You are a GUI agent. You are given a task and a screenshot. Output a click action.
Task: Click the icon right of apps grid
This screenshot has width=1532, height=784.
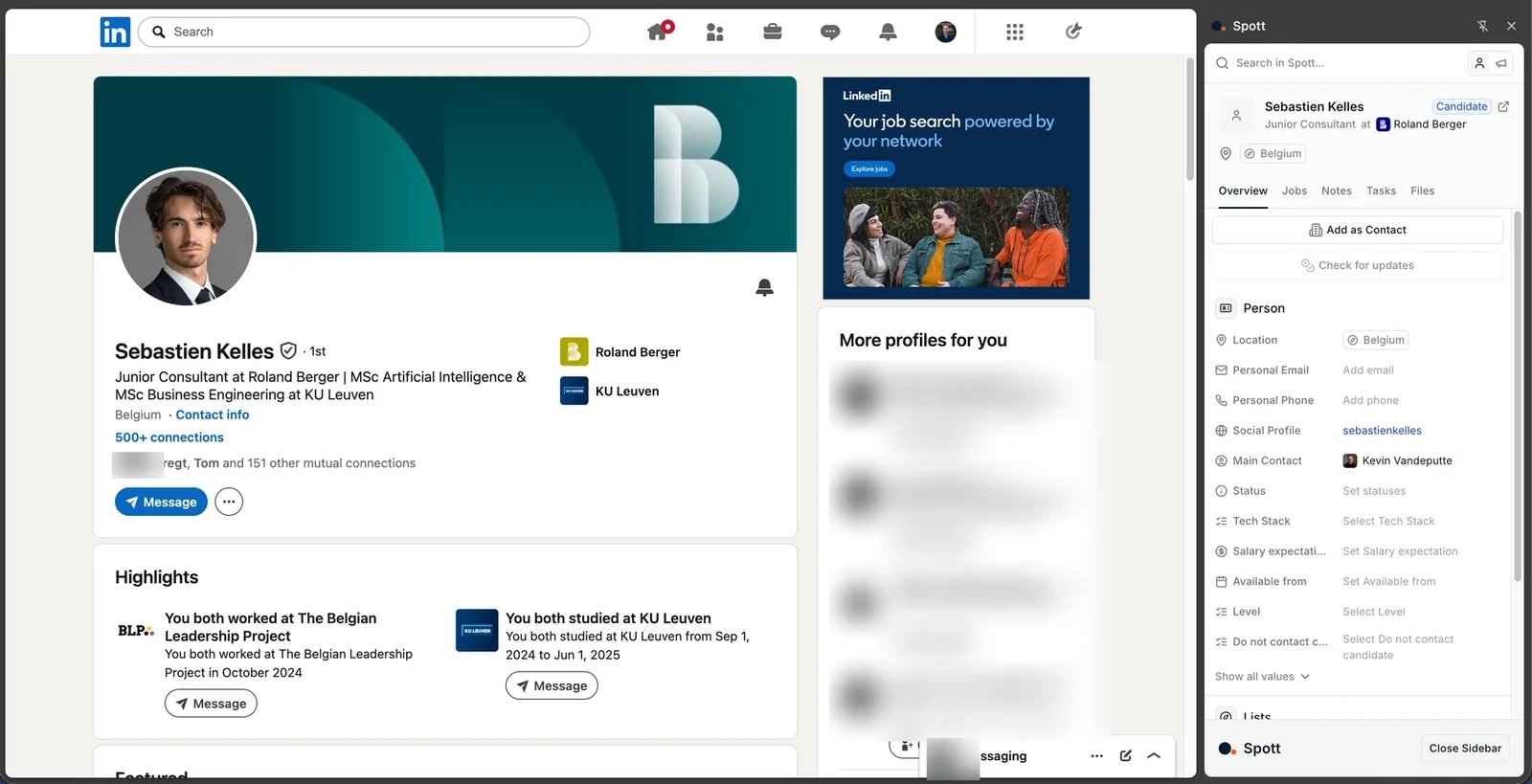(1073, 32)
